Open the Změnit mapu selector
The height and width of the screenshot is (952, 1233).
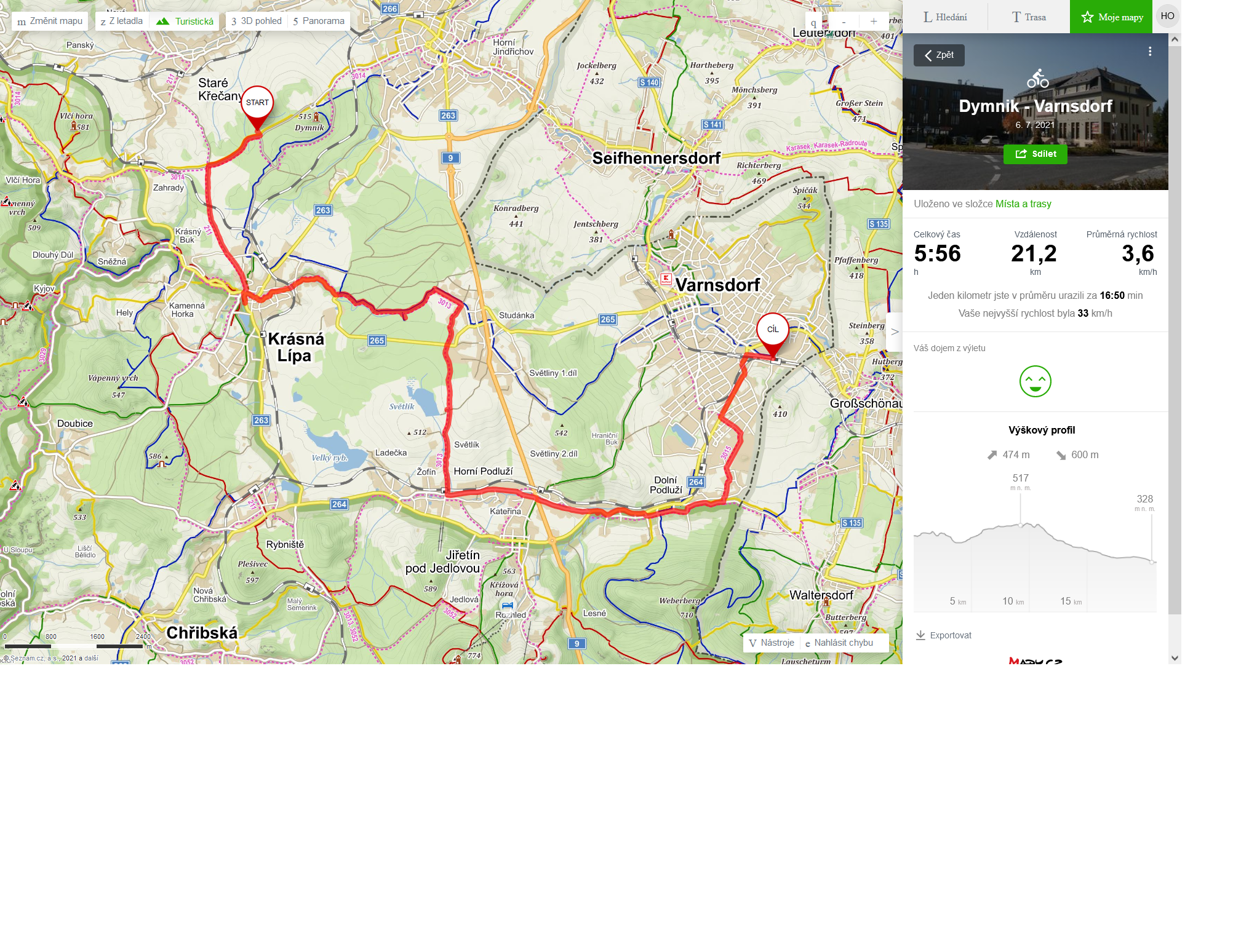(x=50, y=21)
